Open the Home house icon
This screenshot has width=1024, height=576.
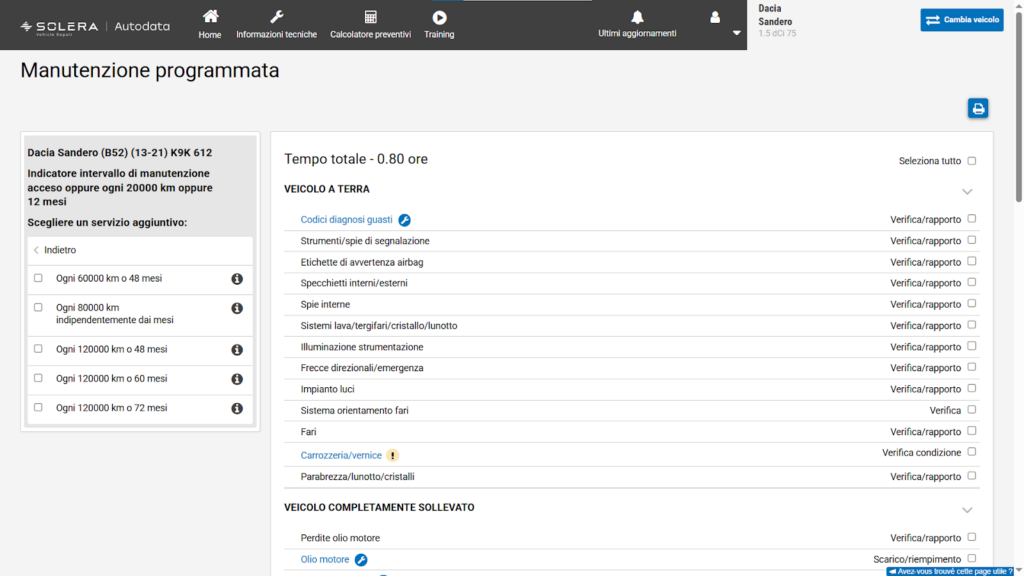[210, 16]
